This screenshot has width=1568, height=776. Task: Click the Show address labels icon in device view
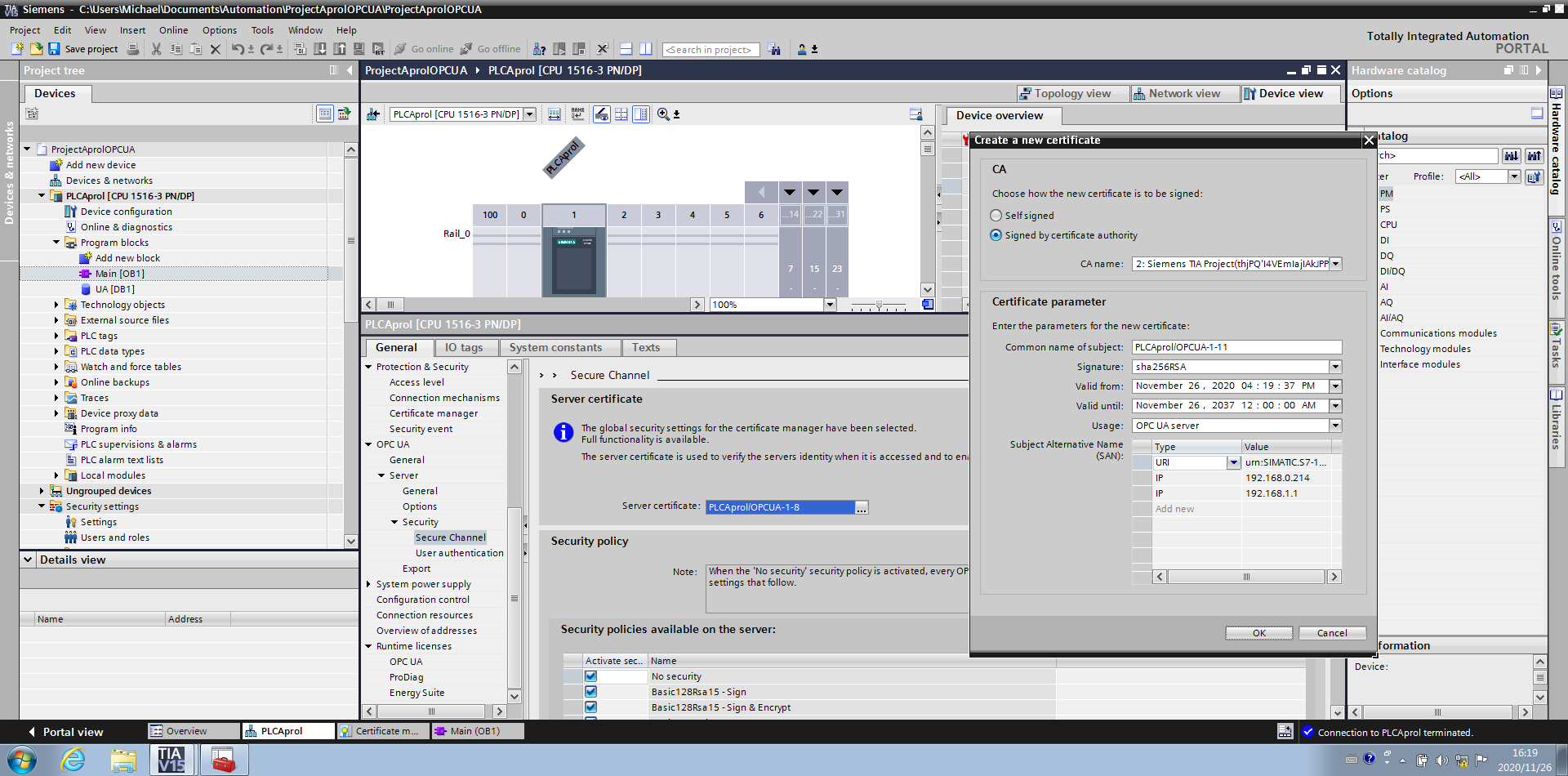(x=601, y=114)
